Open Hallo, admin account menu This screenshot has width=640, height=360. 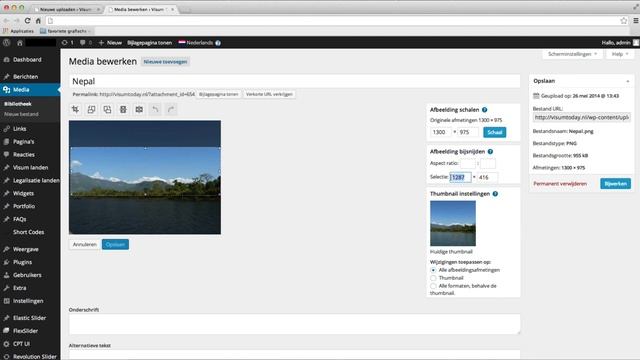[x=620, y=42]
